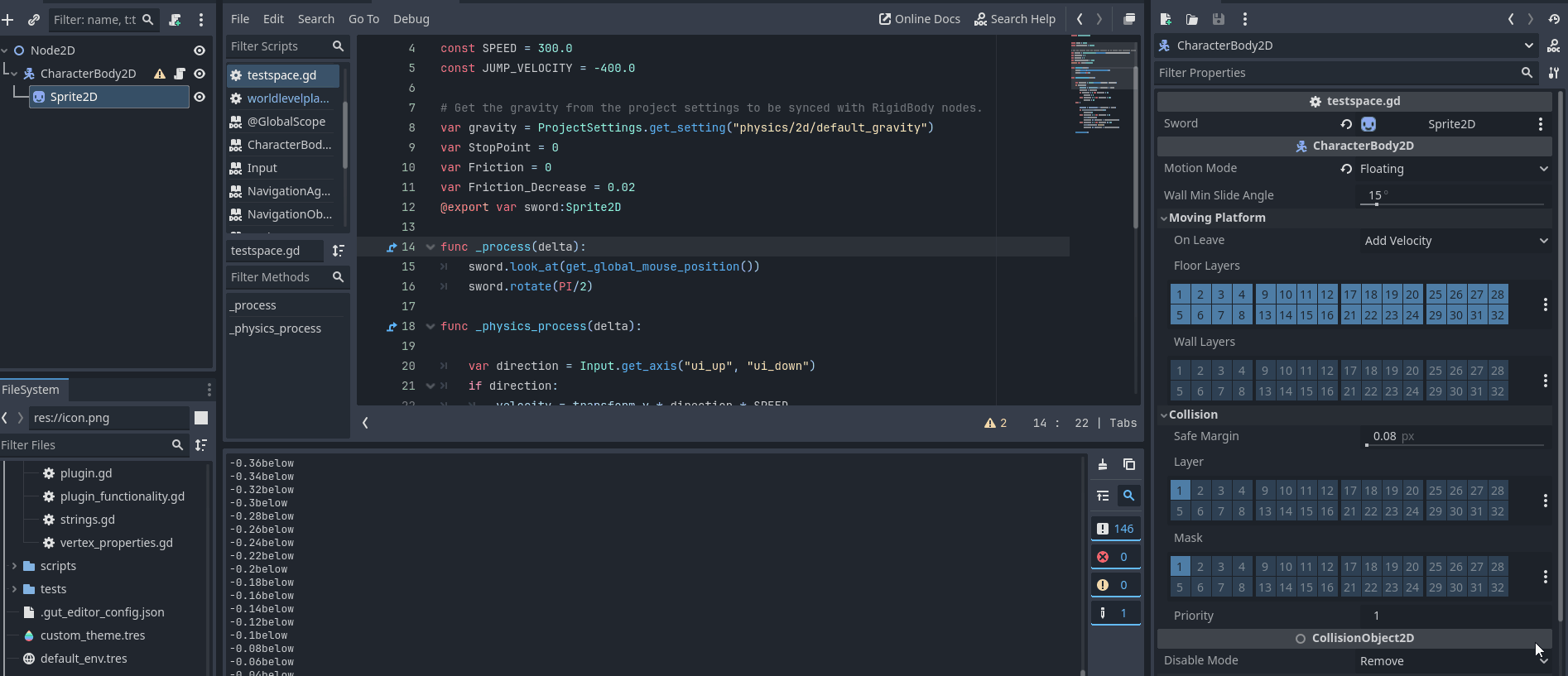Open the Output search filter
Image resolution: width=1568 pixels, height=676 pixels.
1128,496
